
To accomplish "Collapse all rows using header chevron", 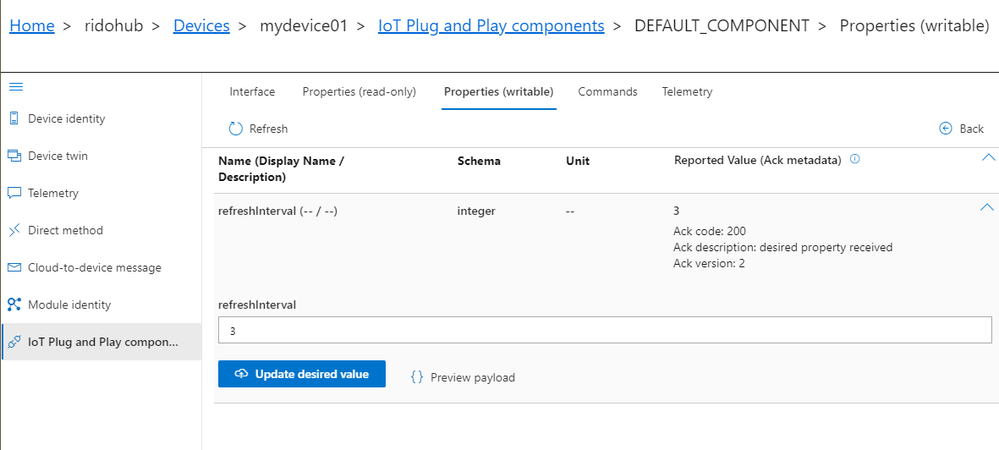I will tap(988, 157).
